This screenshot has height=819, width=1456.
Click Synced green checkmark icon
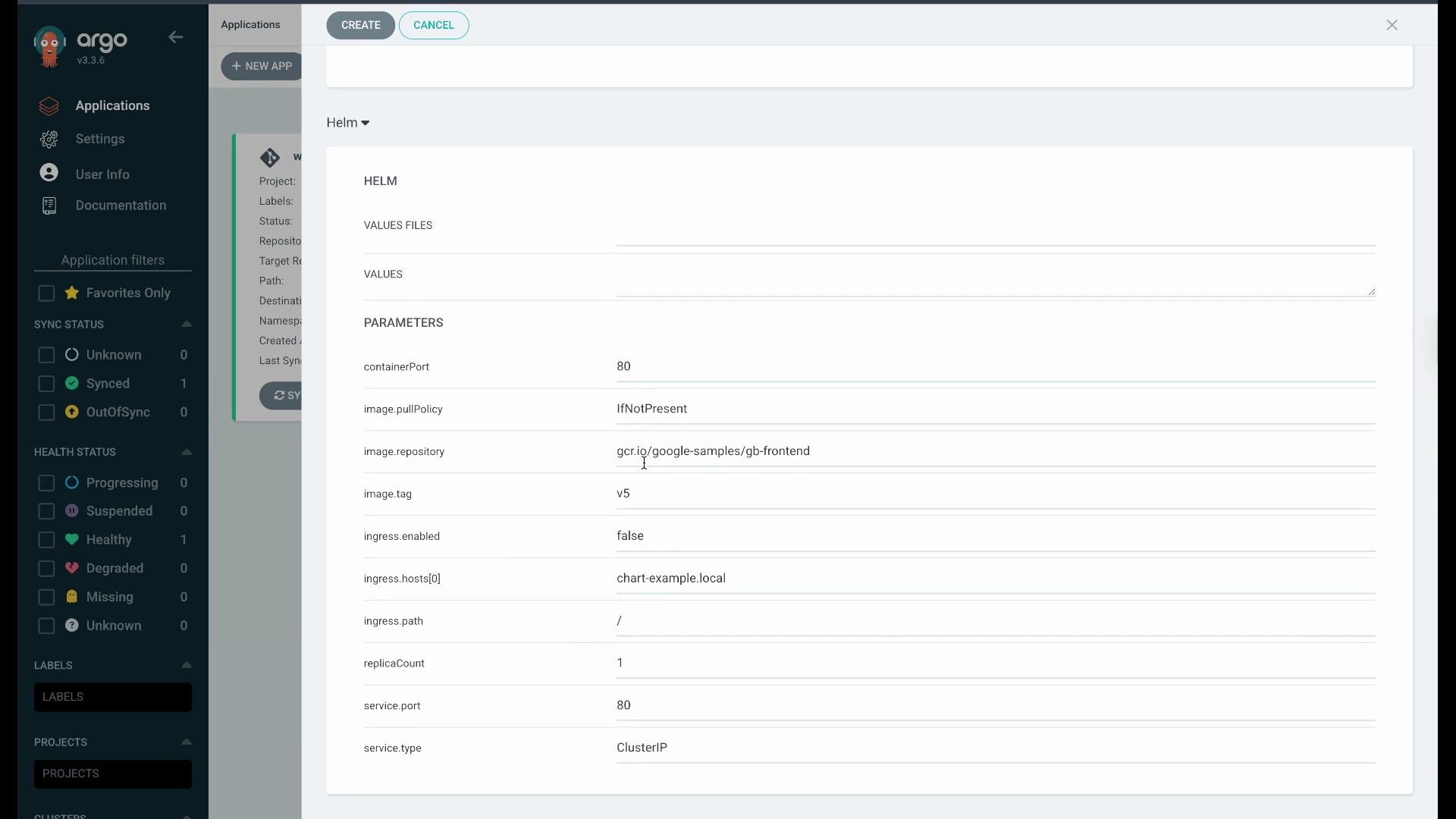pyautogui.click(x=72, y=384)
